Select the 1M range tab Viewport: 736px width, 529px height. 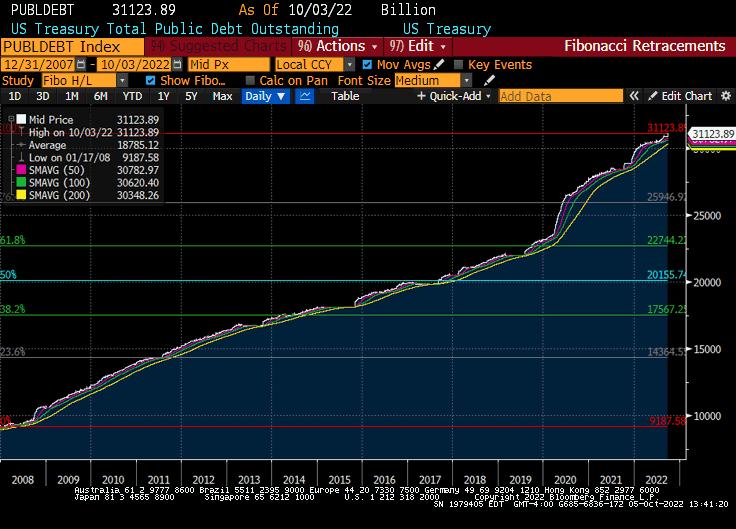pos(71,96)
